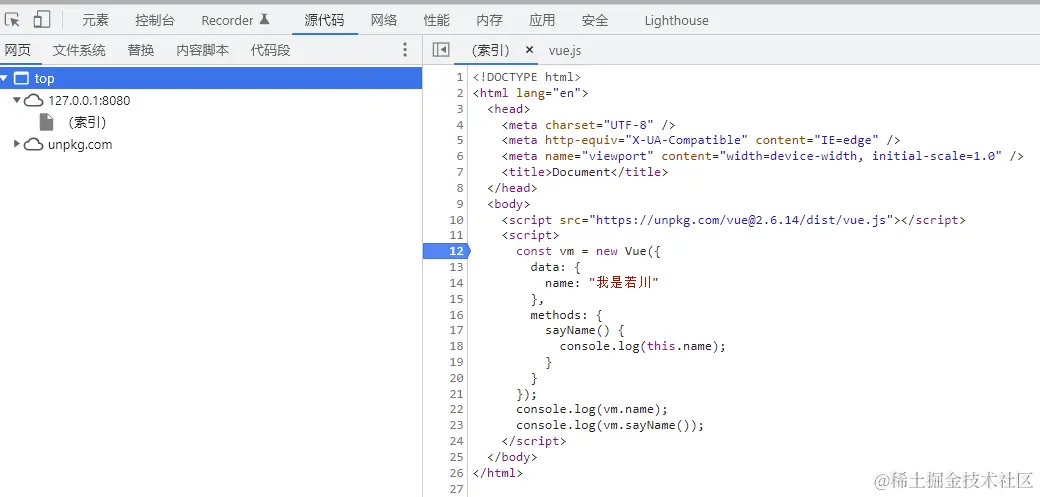Click the const vm = new Vue line
1040x497 pixels.
[x=589, y=251]
